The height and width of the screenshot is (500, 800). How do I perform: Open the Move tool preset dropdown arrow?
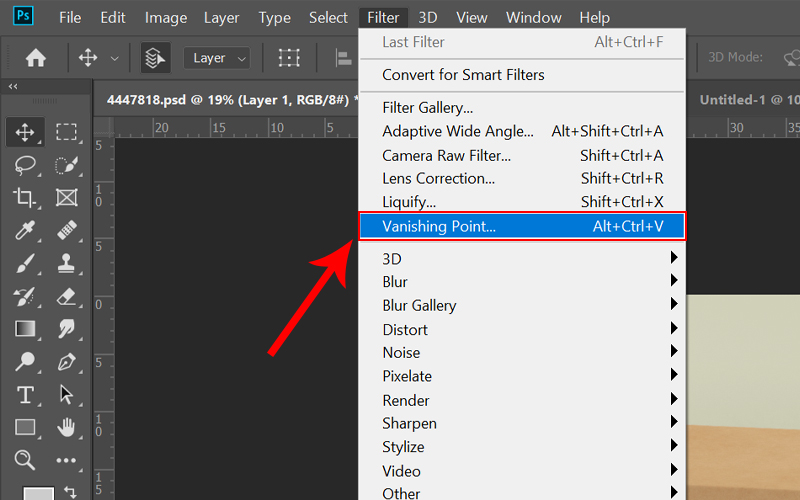pyautogui.click(x=115, y=59)
